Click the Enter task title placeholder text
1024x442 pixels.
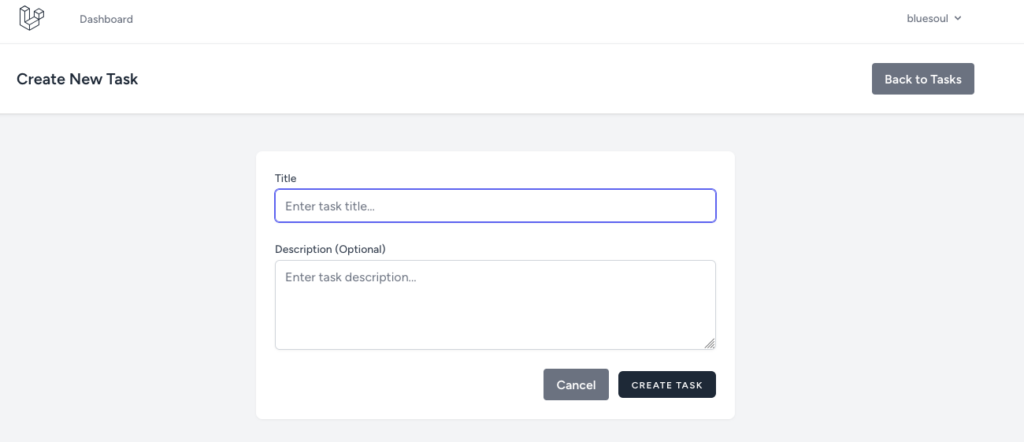tap(330, 206)
